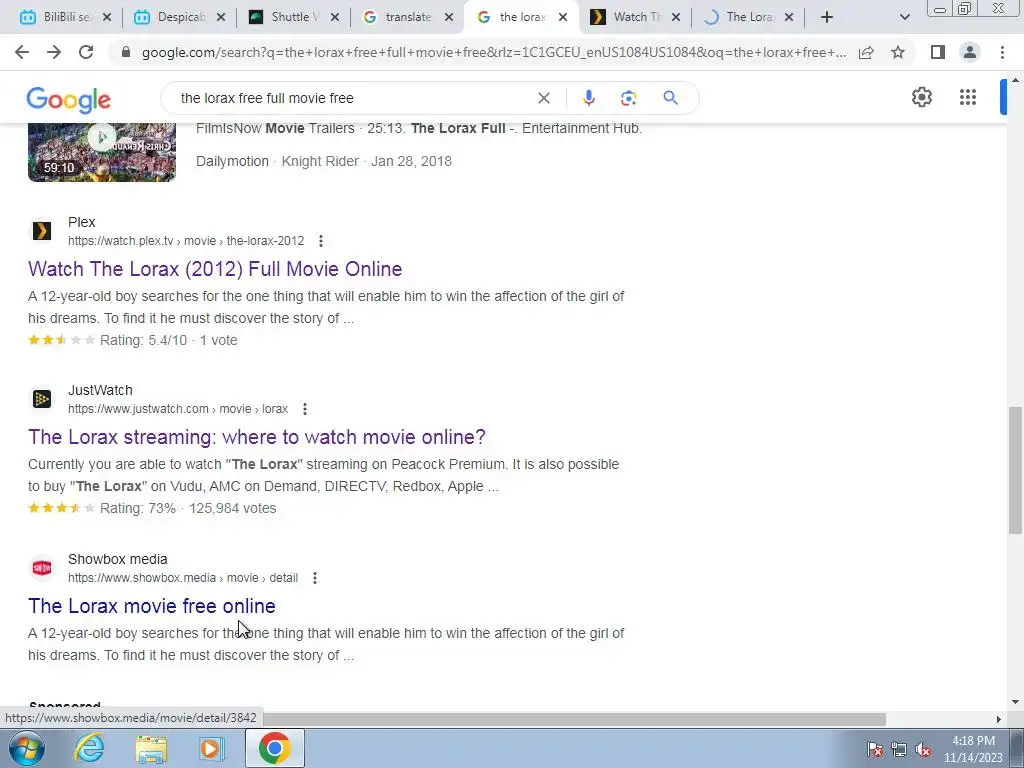Screen dimensions: 1024x768
Task: Launch Internet Explorer from taskbar
Action: coord(89,748)
